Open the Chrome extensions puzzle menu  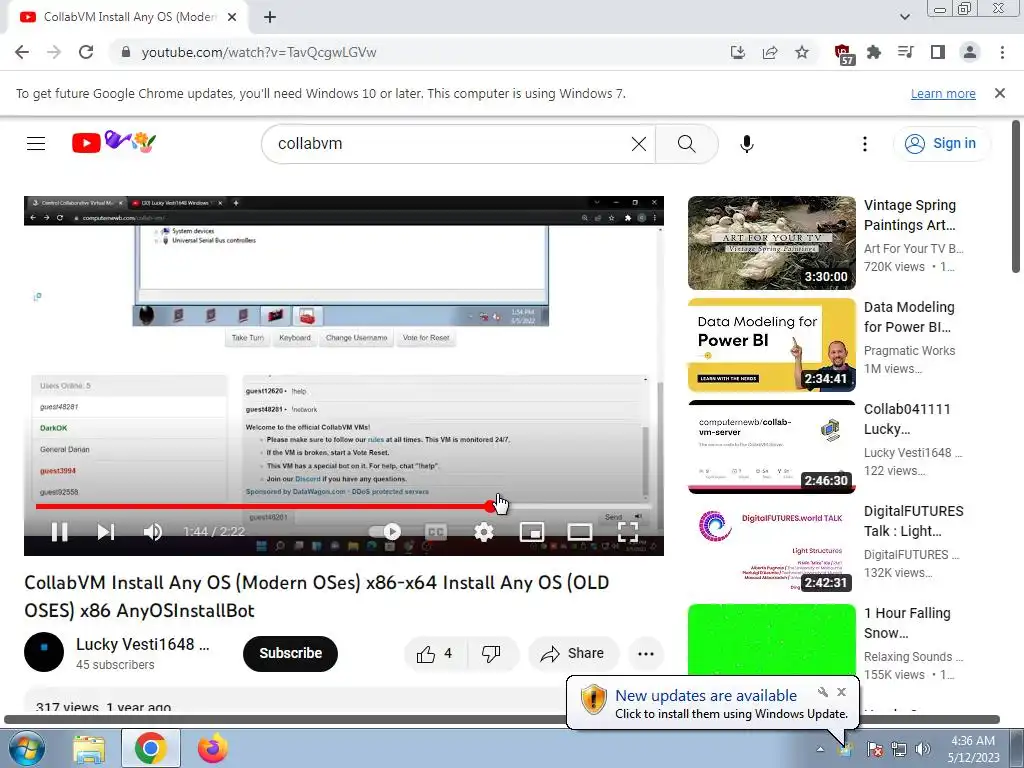click(874, 52)
